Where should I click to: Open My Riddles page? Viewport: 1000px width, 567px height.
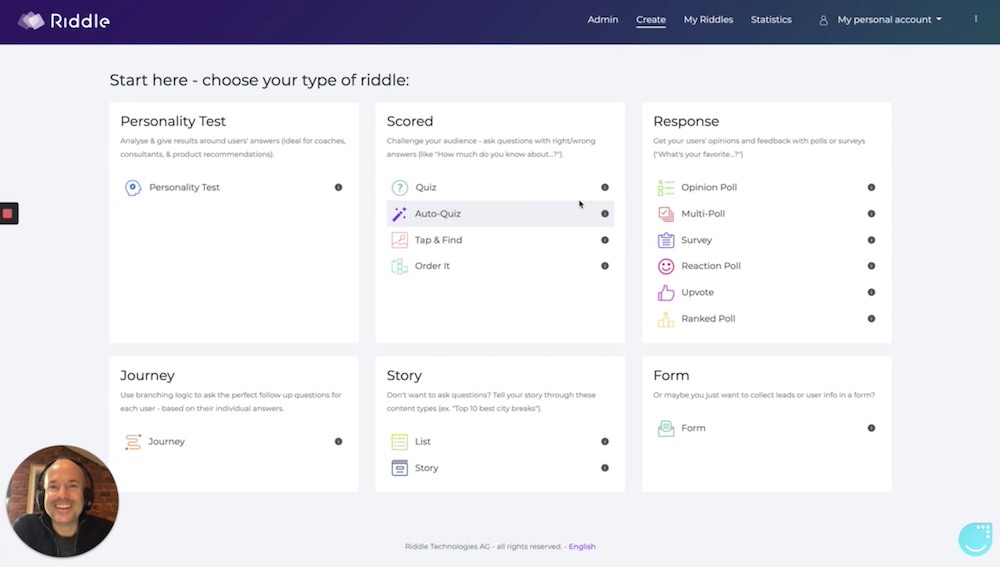click(x=708, y=20)
